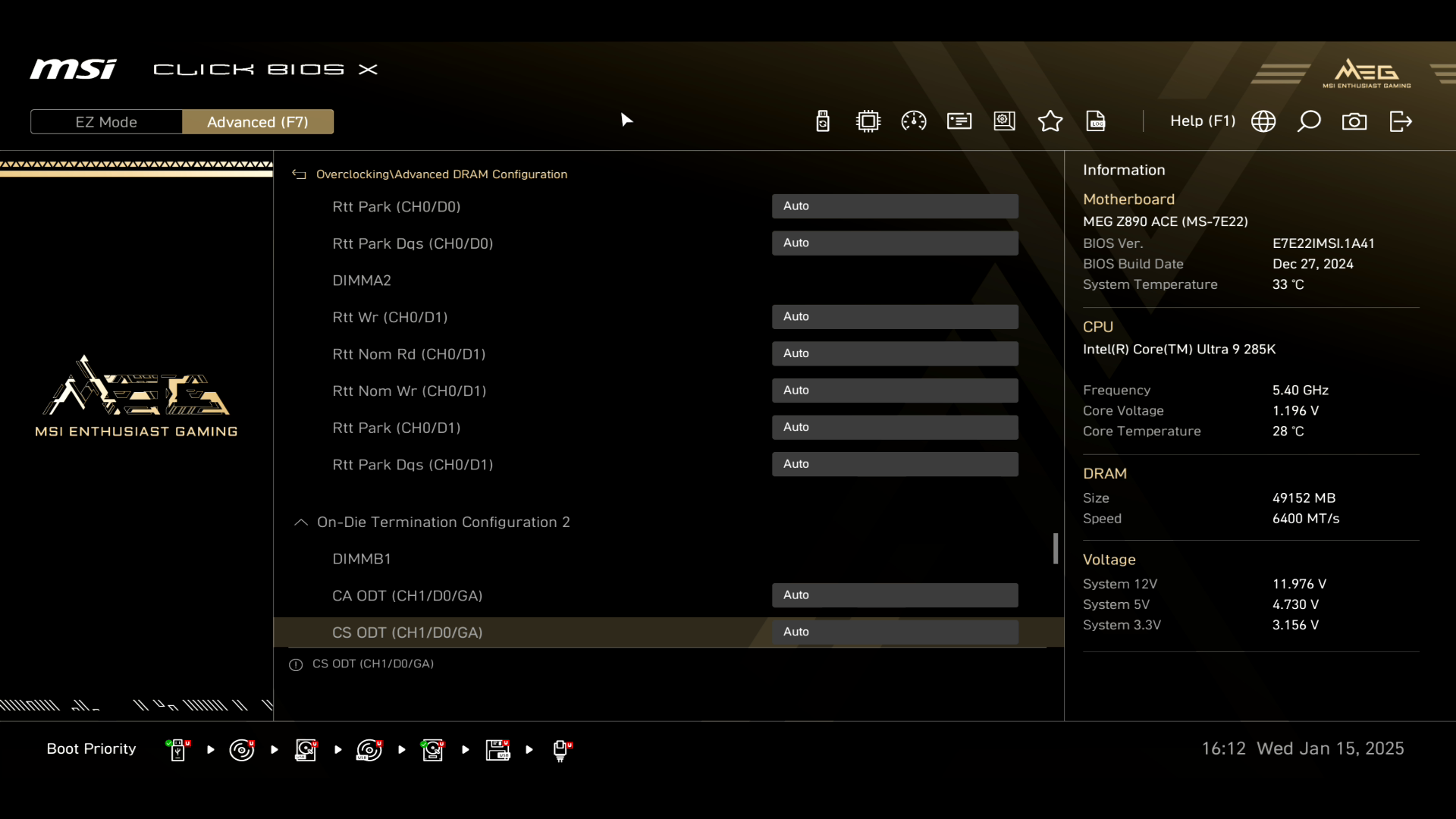Click Help (F1)
This screenshot has height=819, width=1456.
click(x=1202, y=121)
